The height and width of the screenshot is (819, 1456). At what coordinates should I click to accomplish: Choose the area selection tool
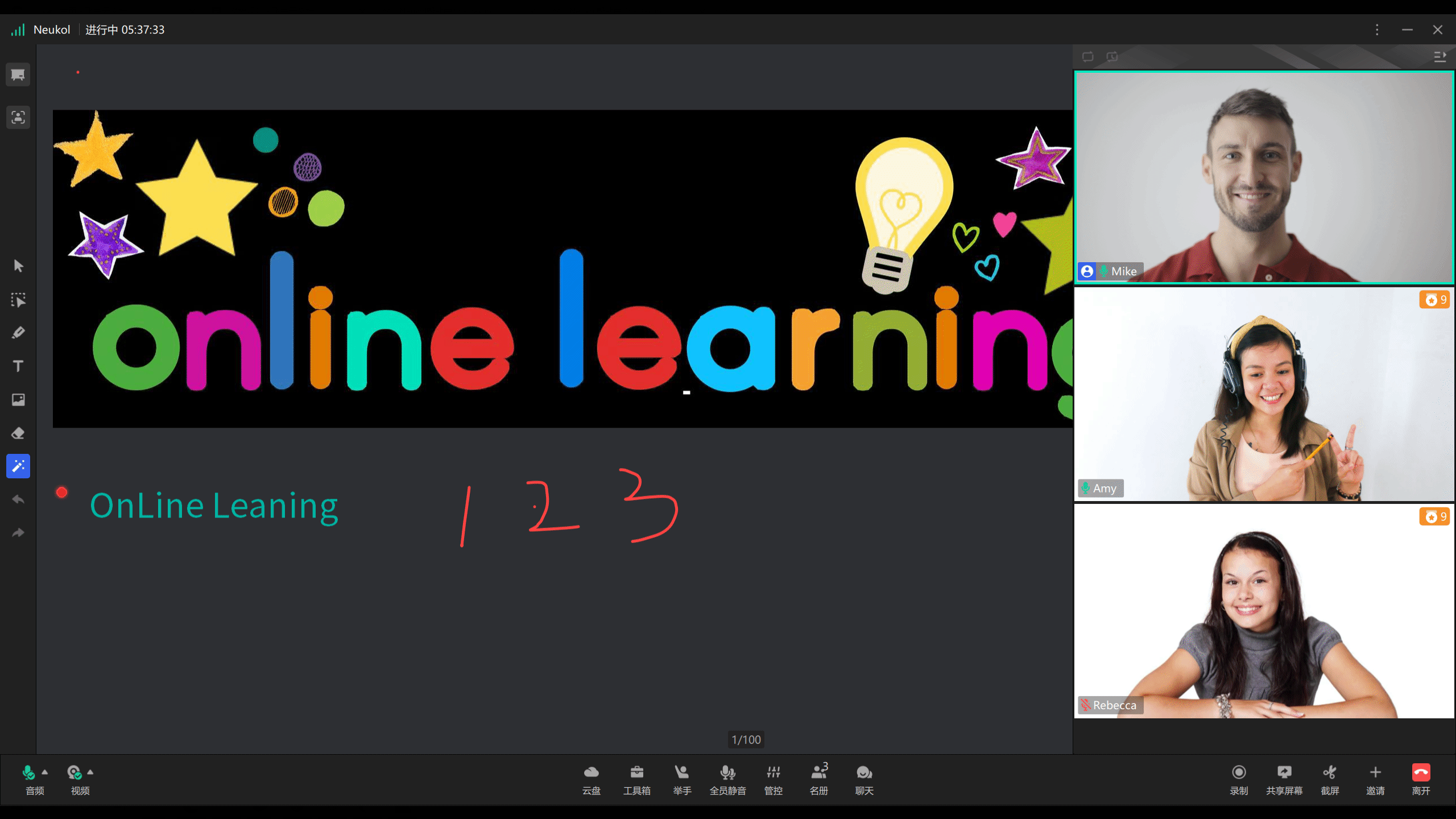18,300
